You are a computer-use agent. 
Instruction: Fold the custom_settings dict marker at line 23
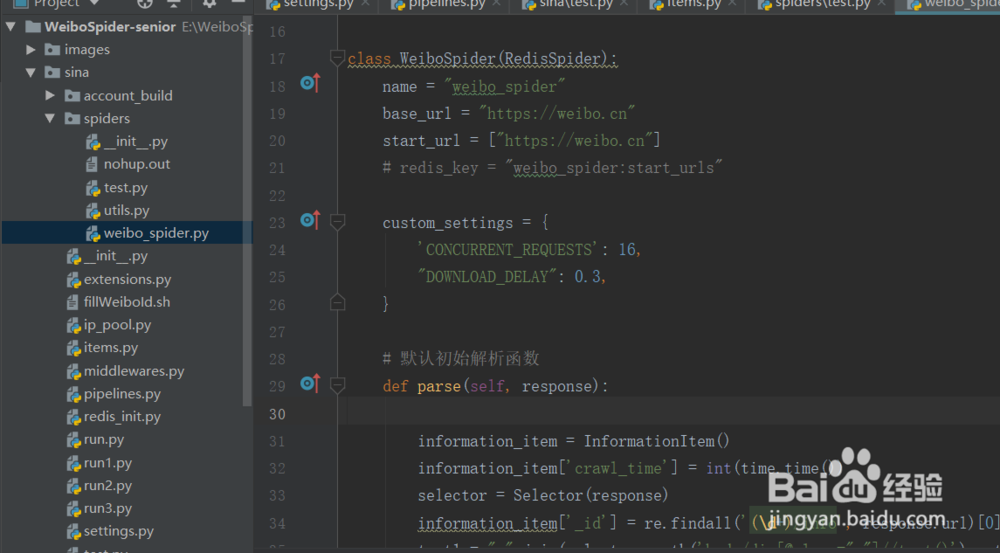[x=337, y=222]
